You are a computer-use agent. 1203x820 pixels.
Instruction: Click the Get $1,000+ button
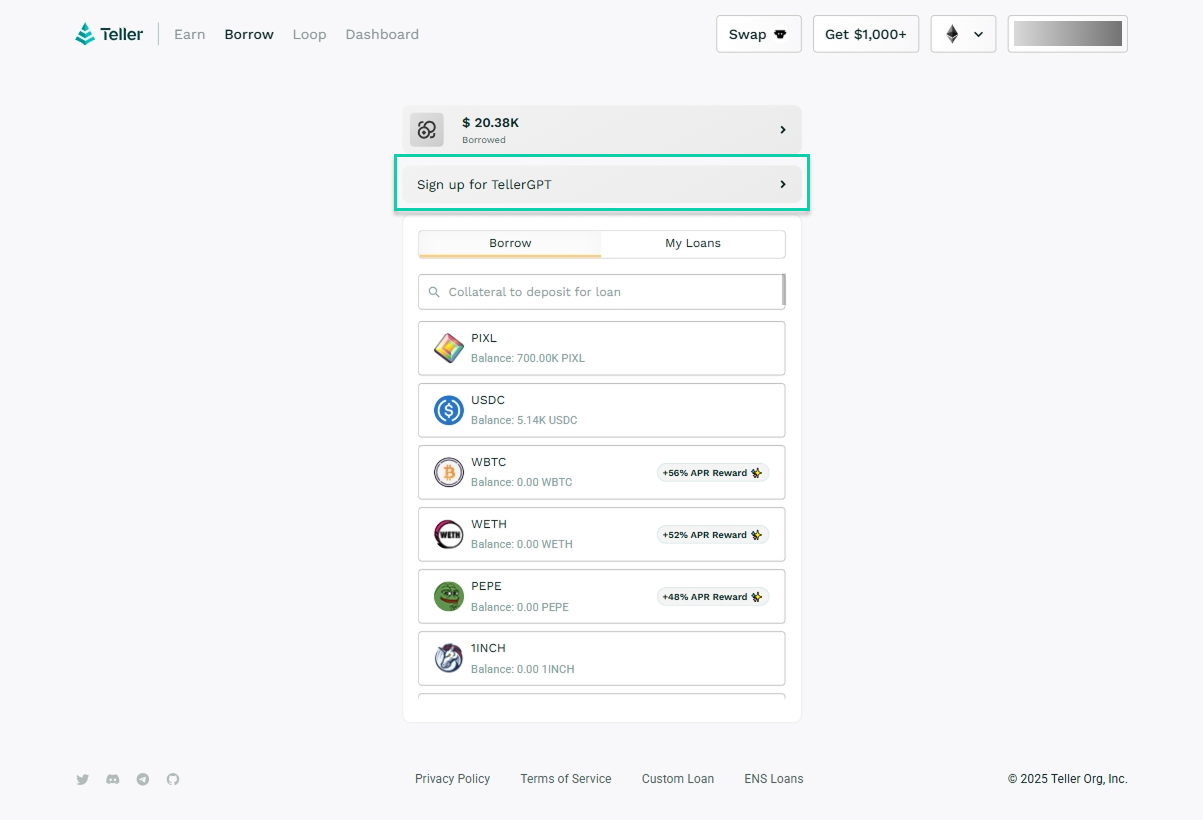point(866,34)
